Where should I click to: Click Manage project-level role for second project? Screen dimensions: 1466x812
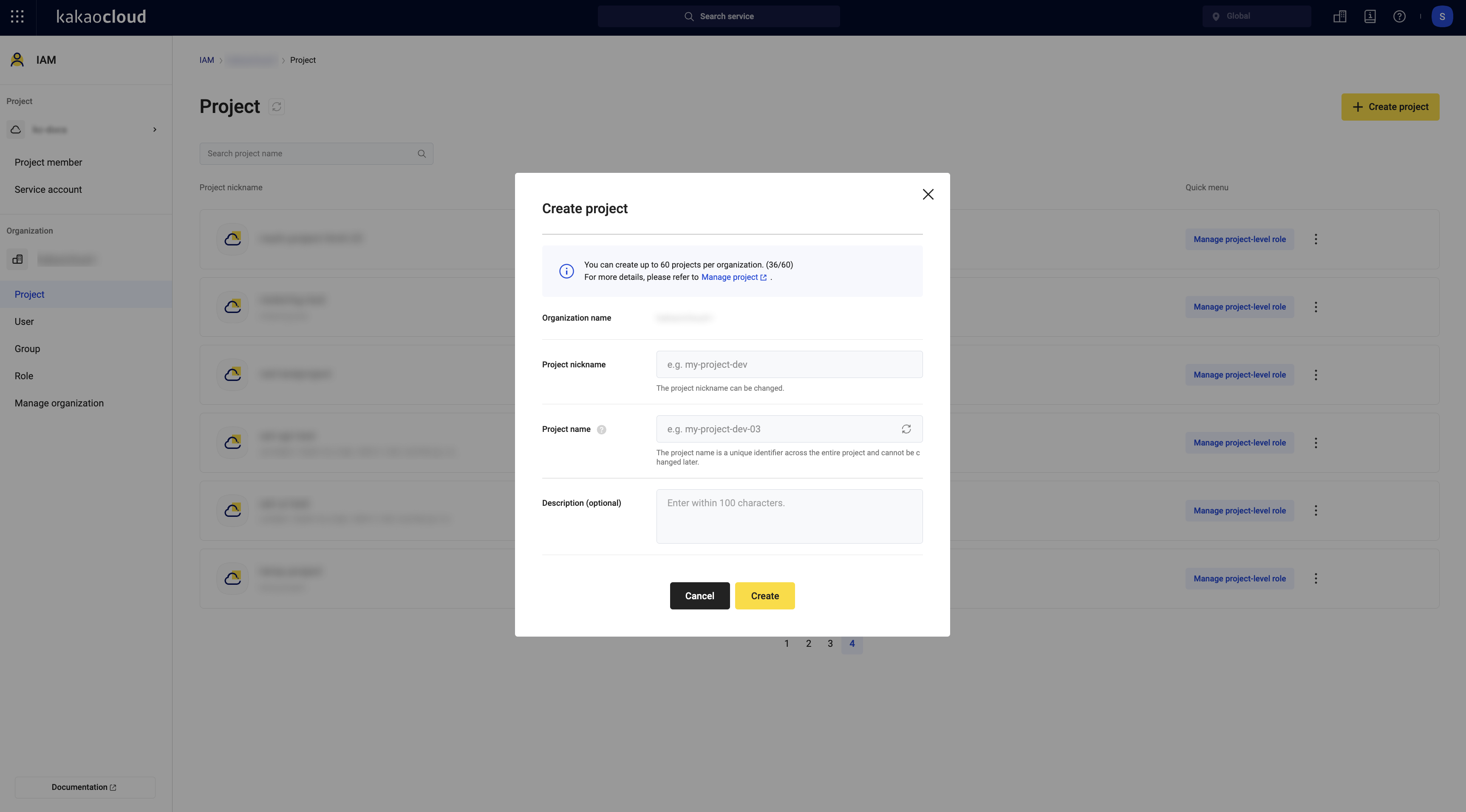coord(1240,307)
